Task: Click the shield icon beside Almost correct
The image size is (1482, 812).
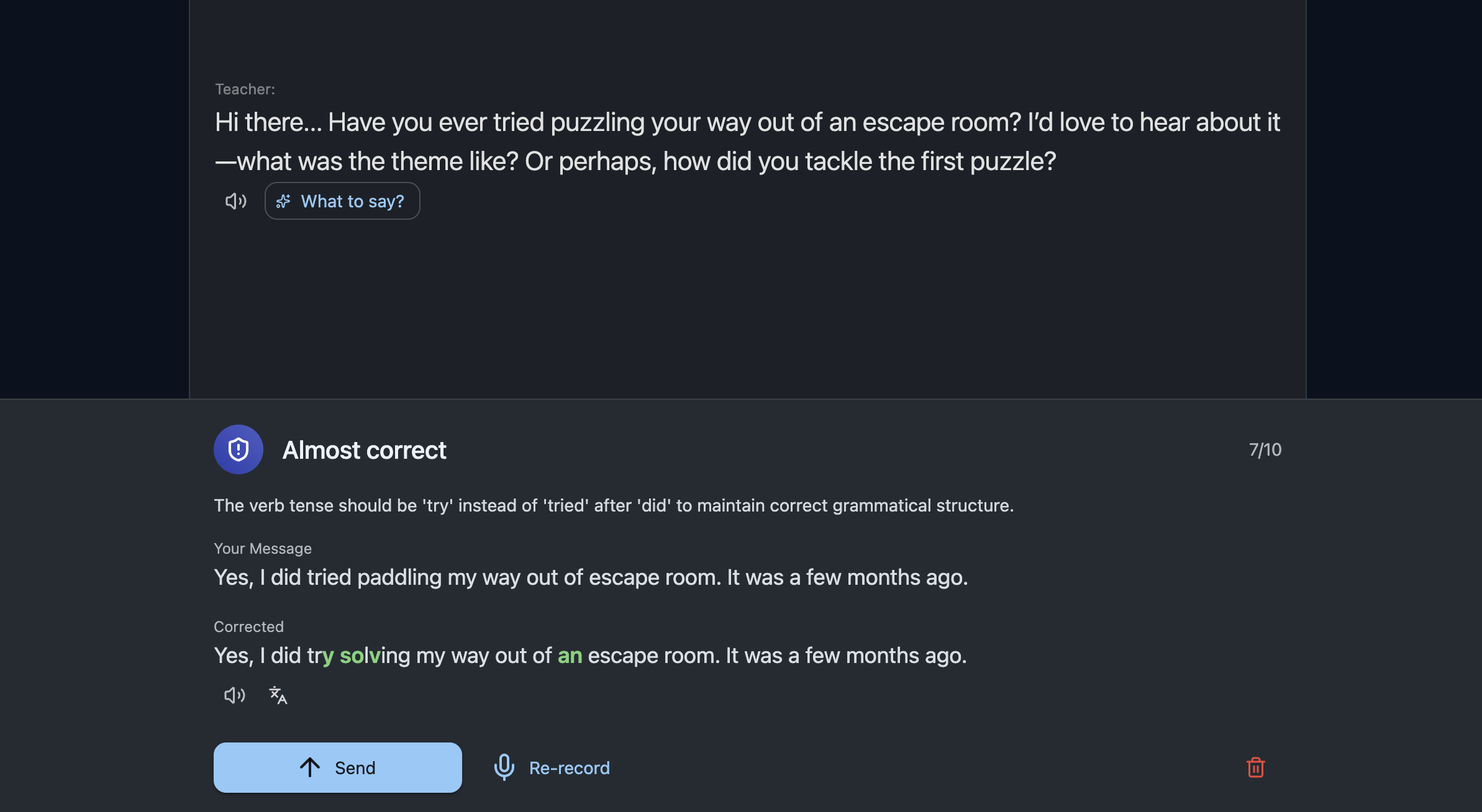Action: [x=239, y=449]
